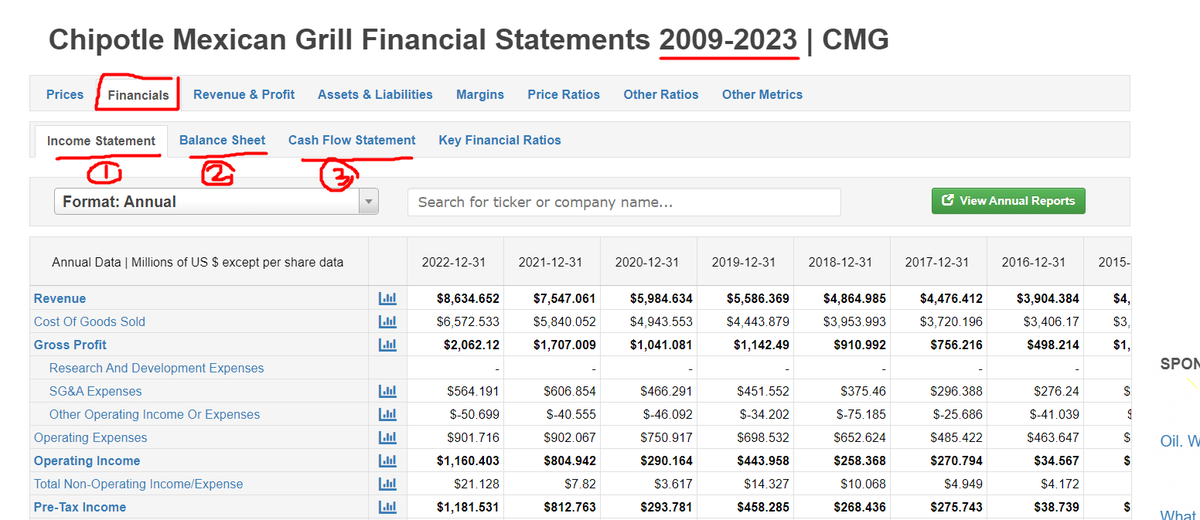Click the 2016-12-31 column header

[x=1033, y=262]
